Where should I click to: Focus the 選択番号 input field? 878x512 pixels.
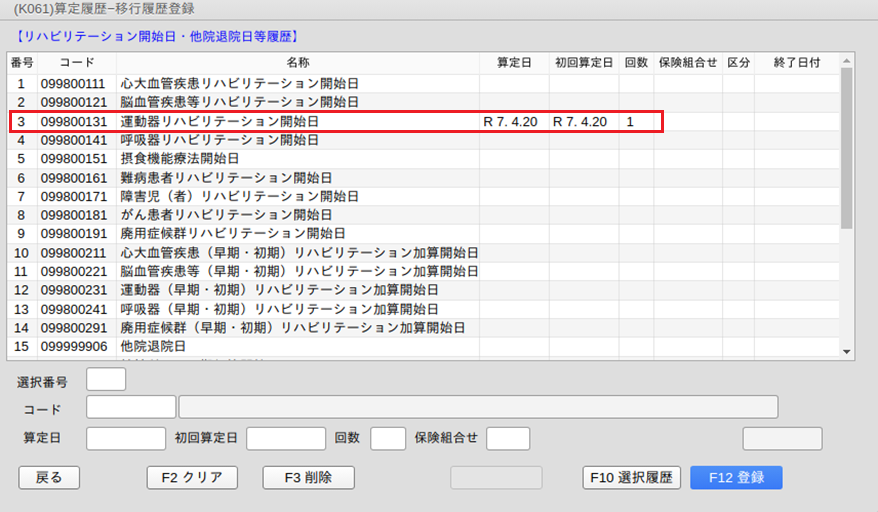pyautogui.click(x=106, y=380)
